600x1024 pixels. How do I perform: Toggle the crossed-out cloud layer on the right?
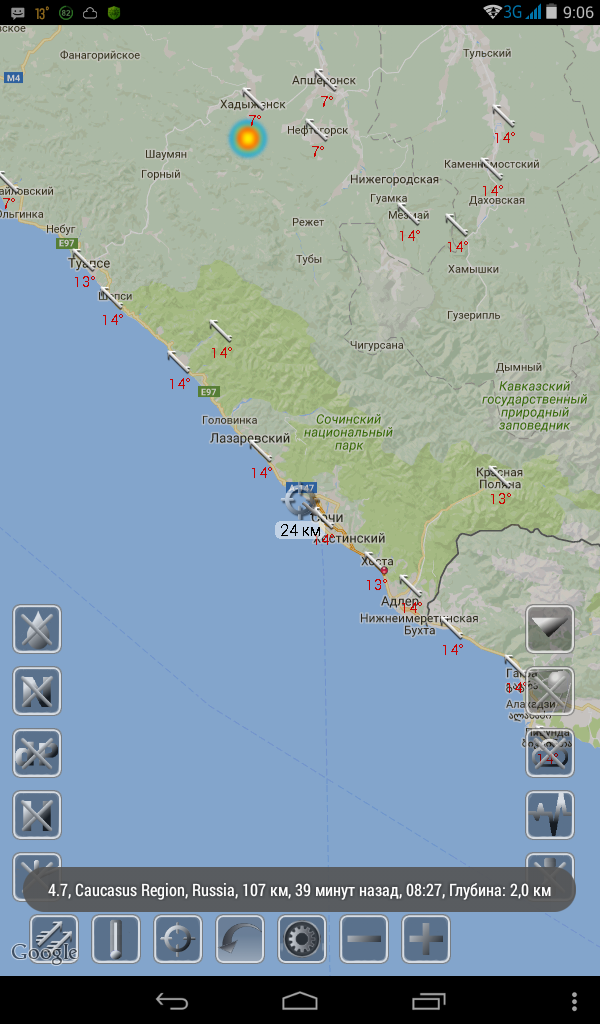550,753
